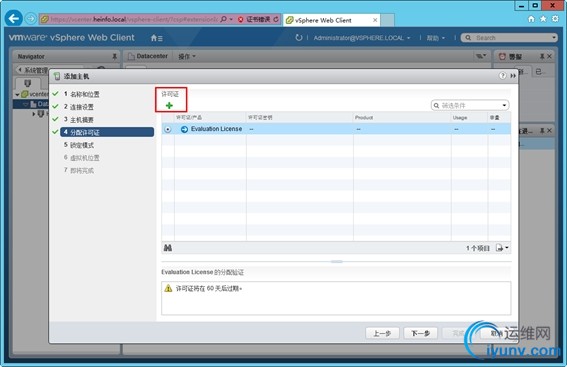Click the browser forward arrow button
Screen dimensions: 567x367
pyautogui.click(x=31, y=19)
